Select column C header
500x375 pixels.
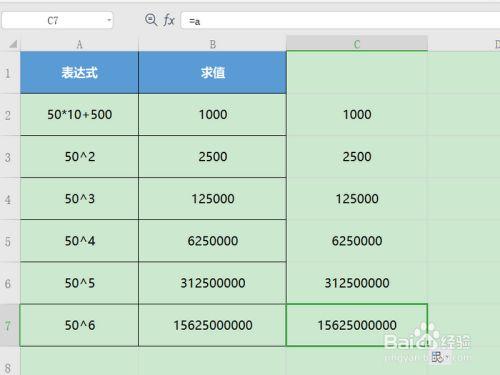[357, 44]
